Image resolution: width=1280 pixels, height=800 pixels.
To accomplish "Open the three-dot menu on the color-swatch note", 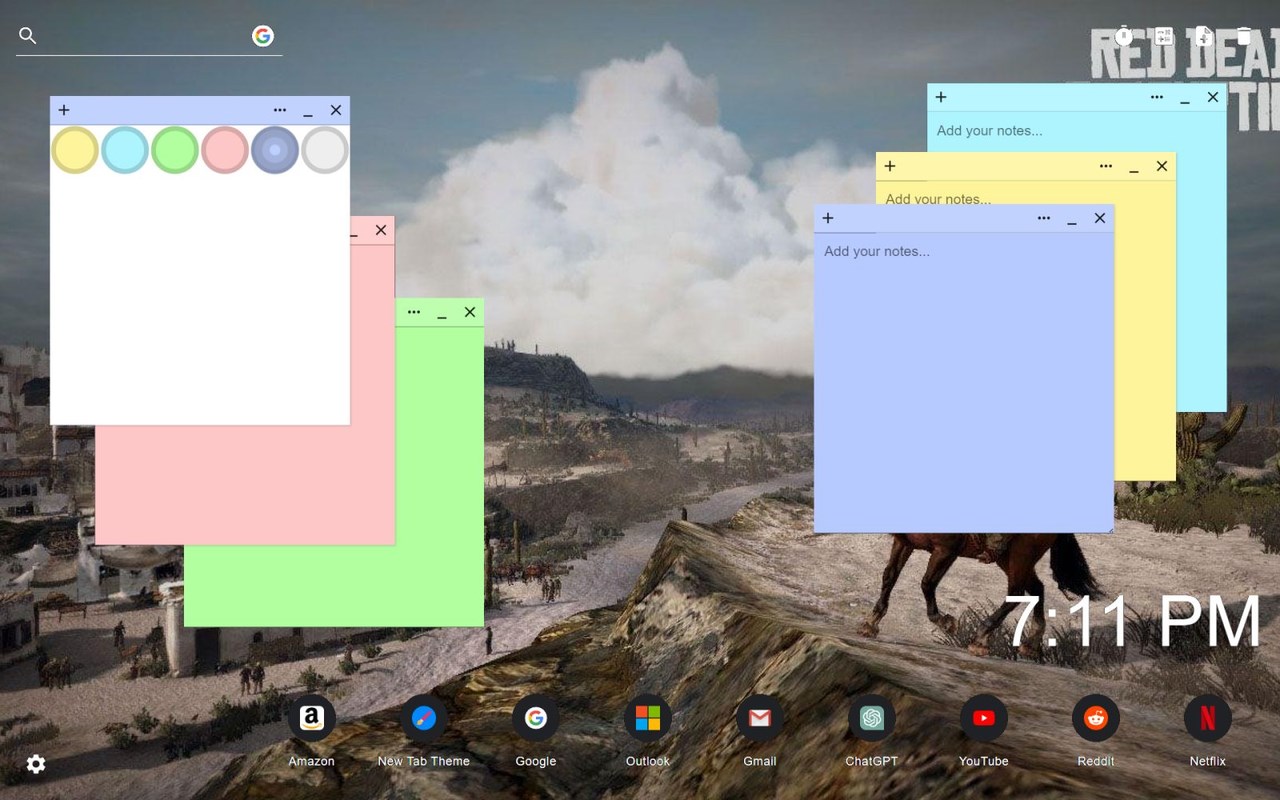I will click(x=280, y=110).
